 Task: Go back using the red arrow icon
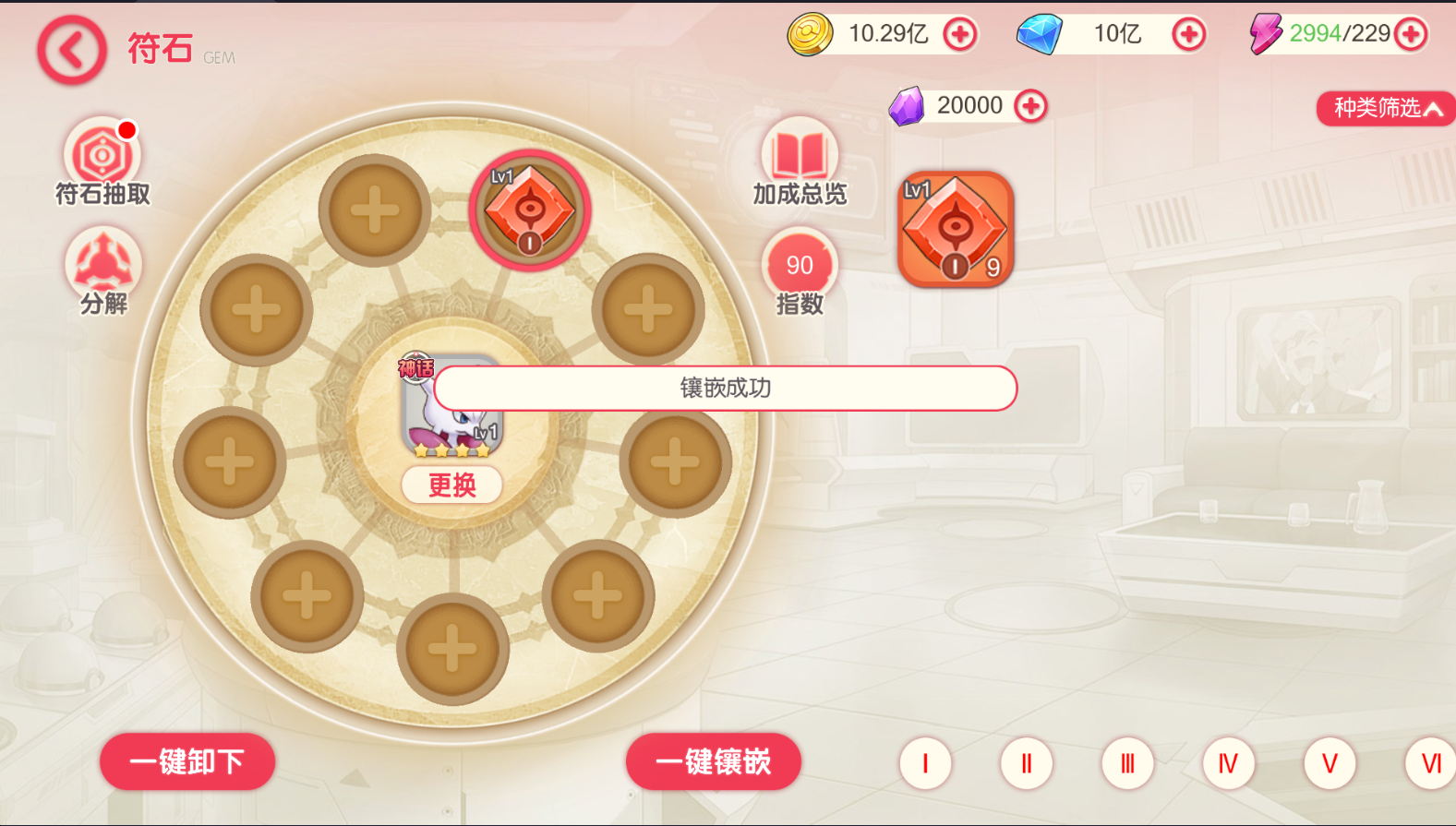click(72, 50)
